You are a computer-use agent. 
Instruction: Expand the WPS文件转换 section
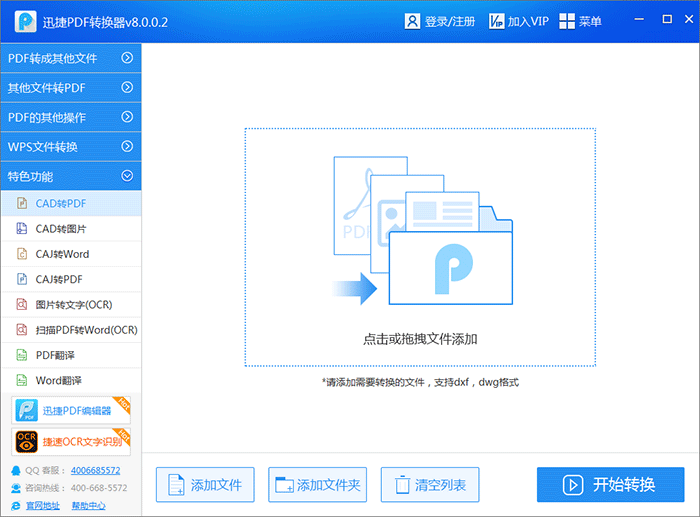127,147
